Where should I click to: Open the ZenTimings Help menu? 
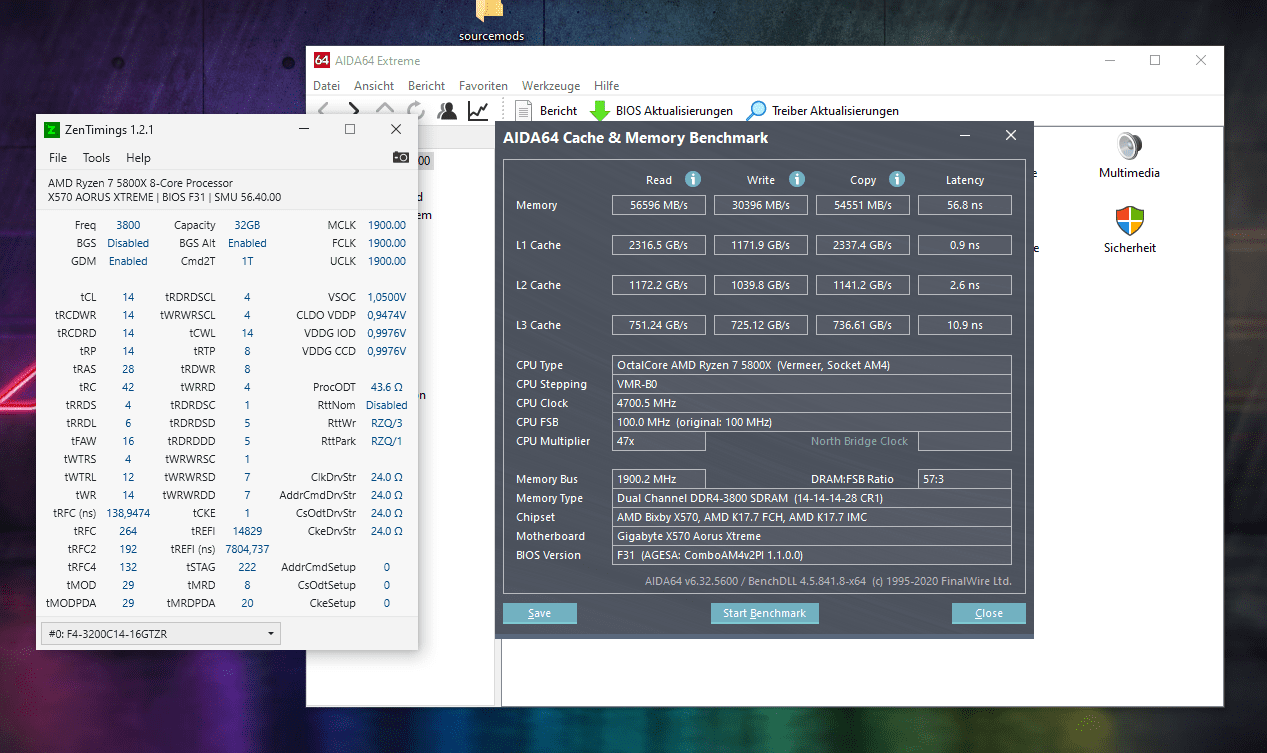[x=139, y=158]
